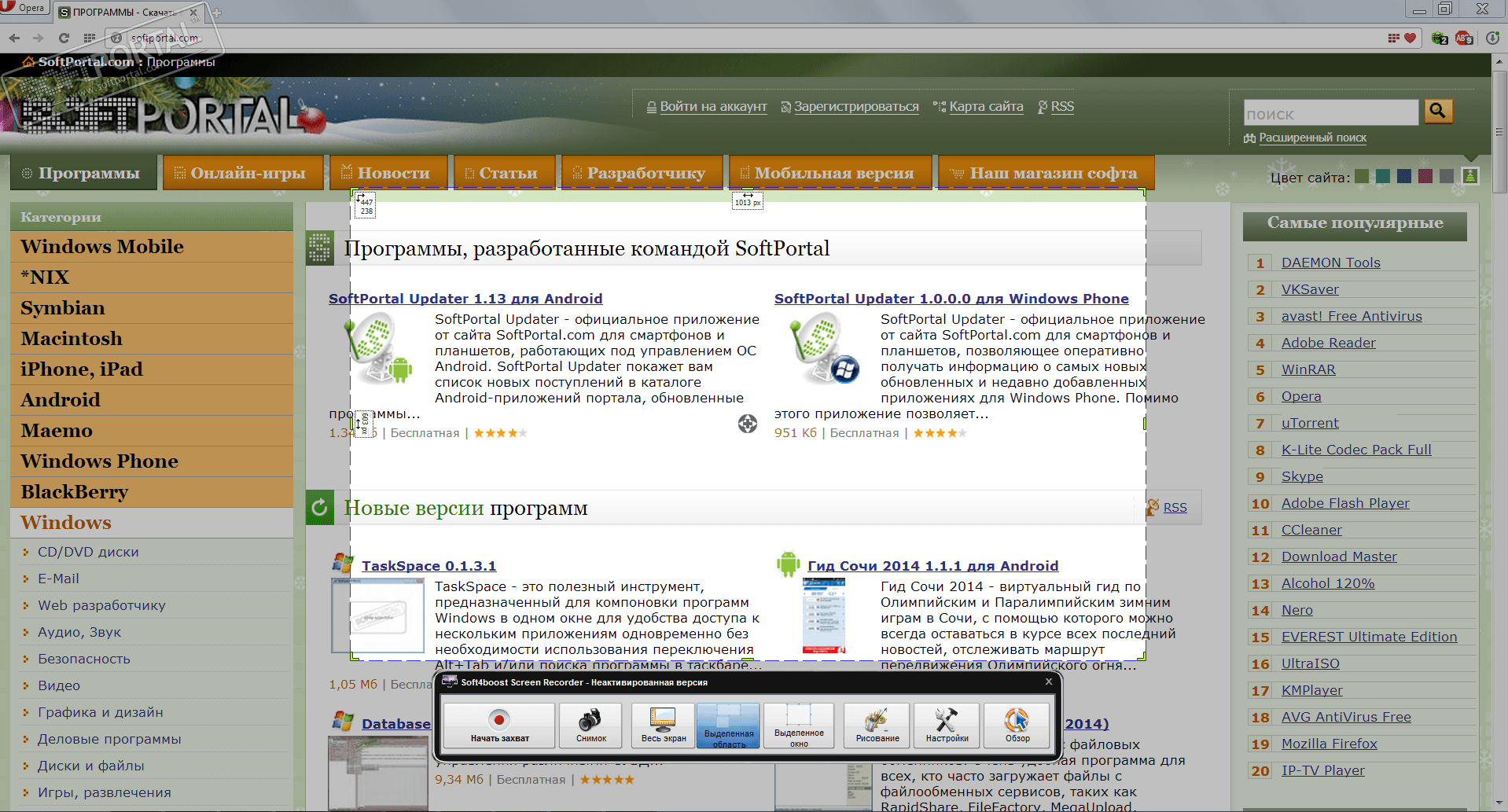This screenshot has height=812, width=1508.
Task: Open DAEMON Tools in popular list
Action: (x=1330, y=263)
